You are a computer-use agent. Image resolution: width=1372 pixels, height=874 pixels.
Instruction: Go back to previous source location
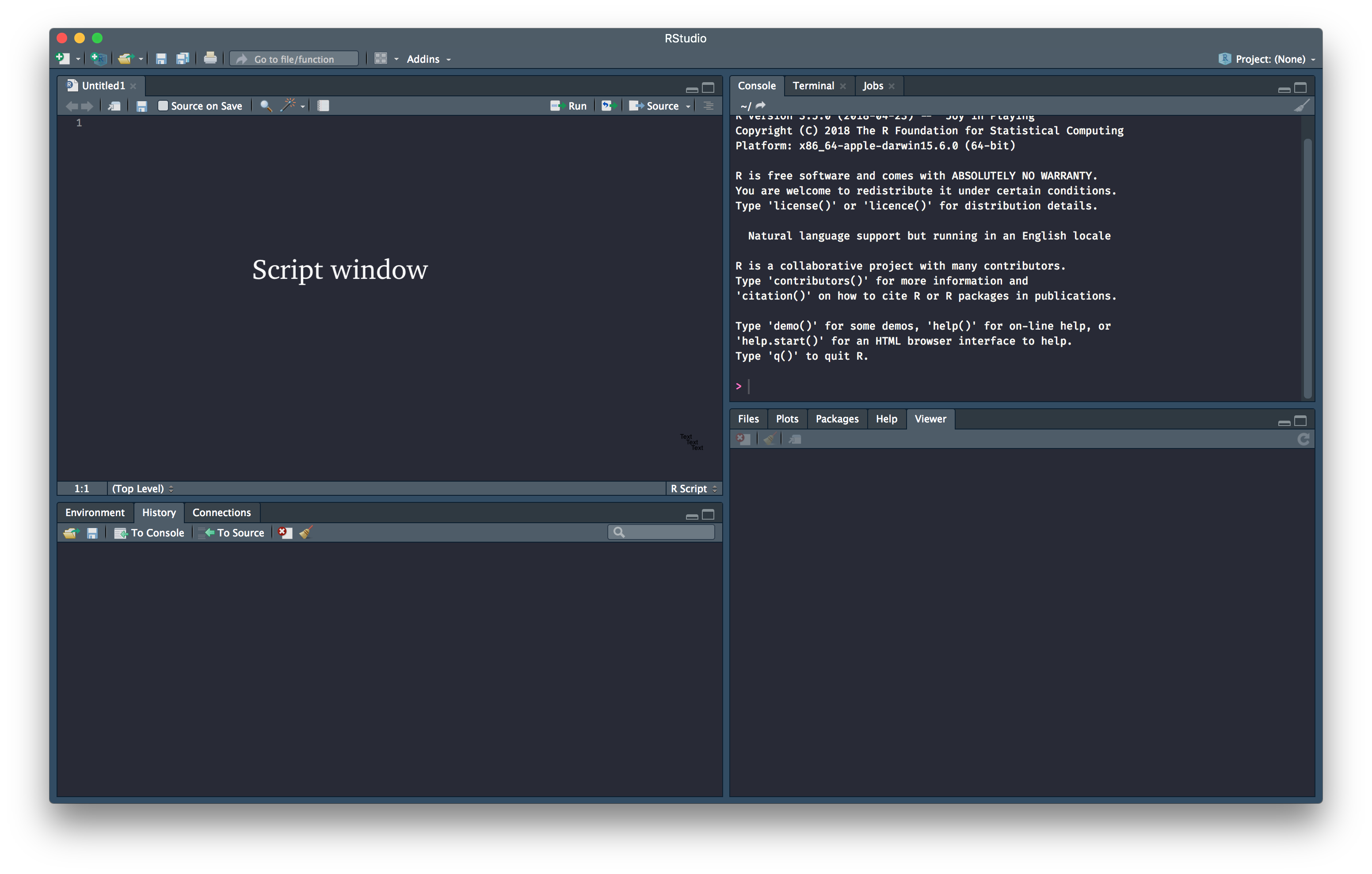point(72,106)
